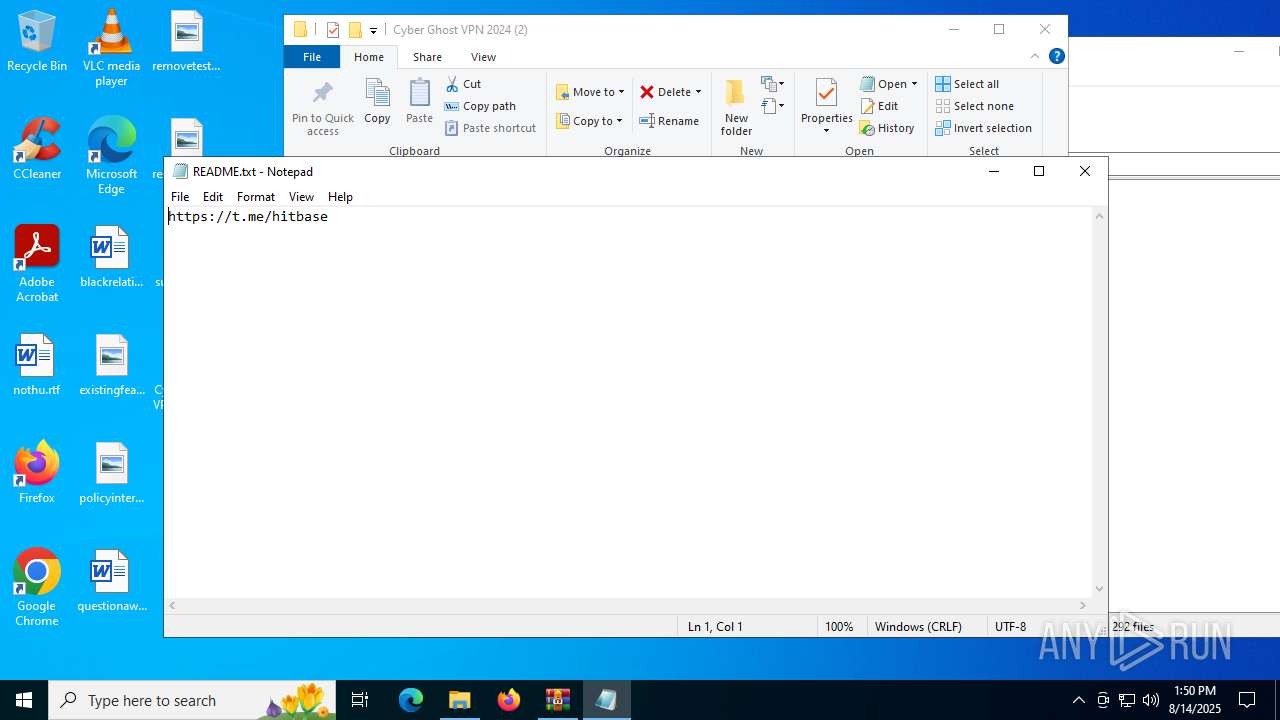This screenshot has width=1280, height=720.
Task: Click Rename in Organize group
Action: click(670, 121)
